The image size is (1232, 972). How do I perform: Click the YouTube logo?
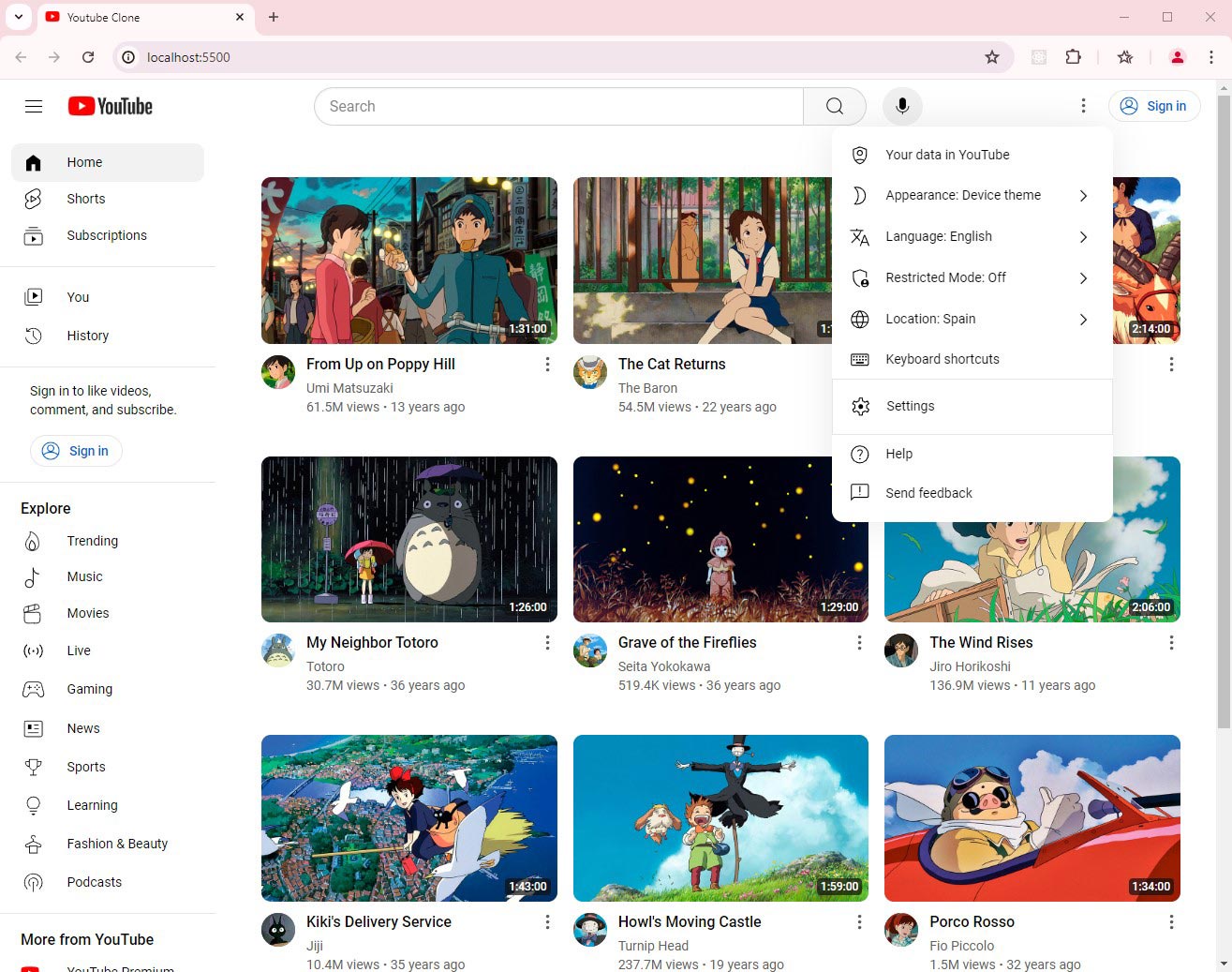pos(111,106)
